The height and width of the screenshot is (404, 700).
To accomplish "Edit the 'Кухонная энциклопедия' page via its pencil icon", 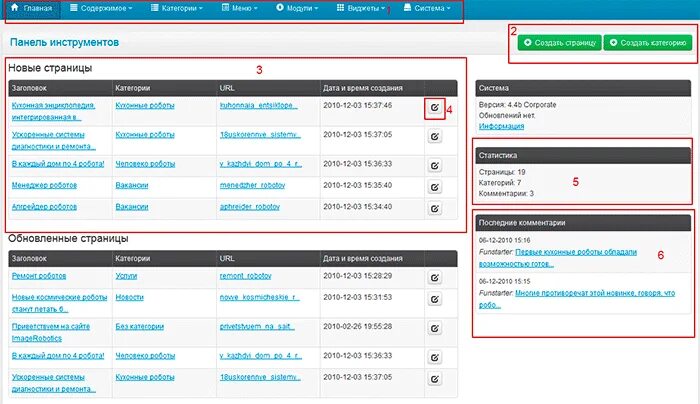I will point(434,108).
